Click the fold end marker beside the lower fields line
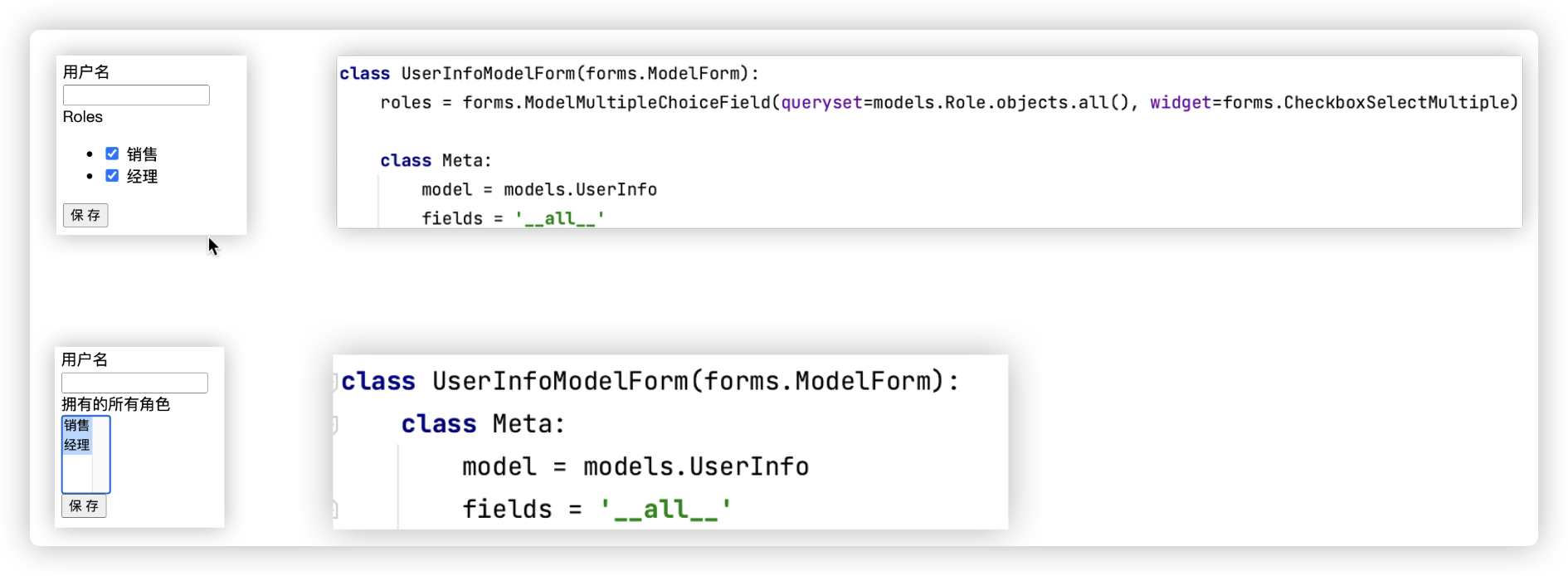 334,509
